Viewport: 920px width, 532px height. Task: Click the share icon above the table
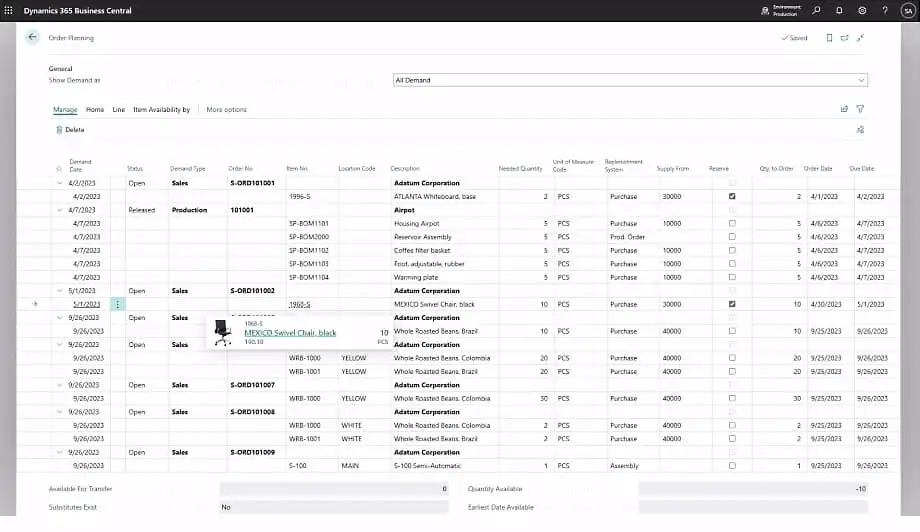point(844,109)
